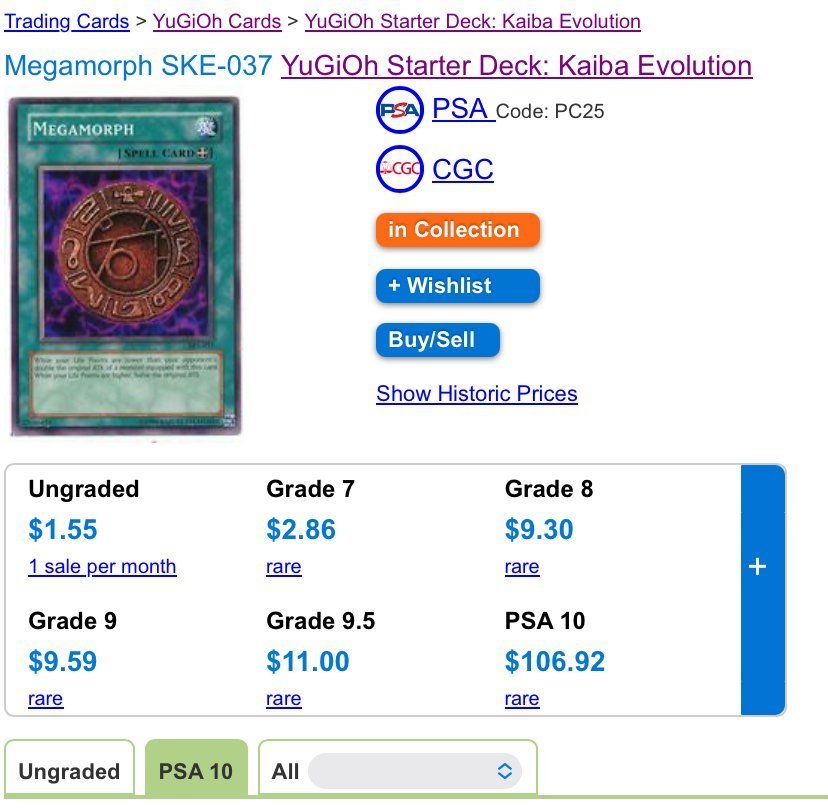828x812 pixels.
Task: Click the PSA logo icon
Action: pos(400,110)
